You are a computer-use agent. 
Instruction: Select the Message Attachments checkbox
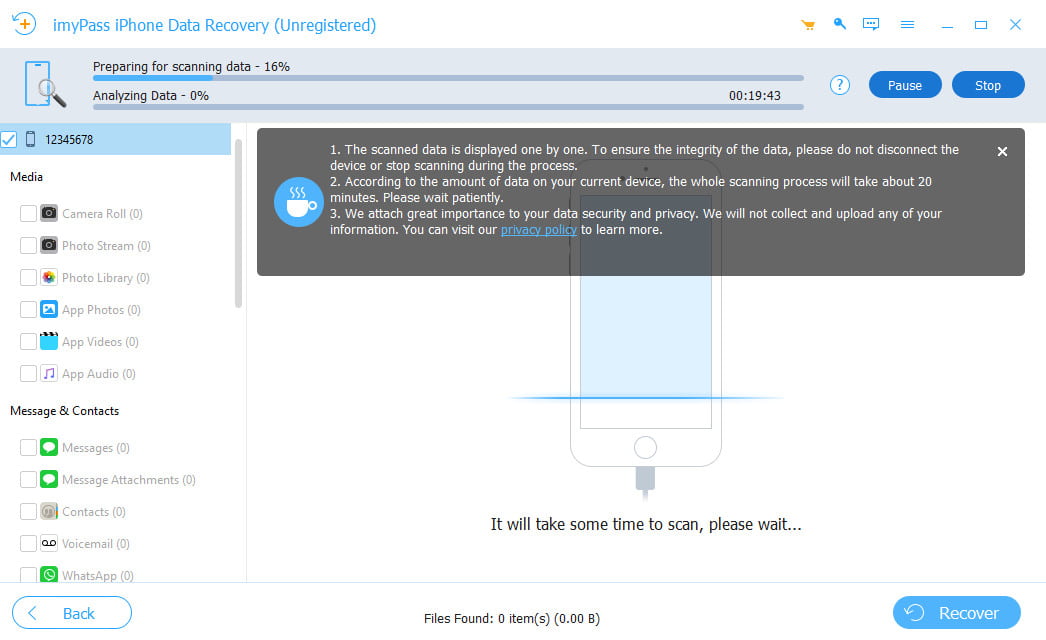point(28,480)
